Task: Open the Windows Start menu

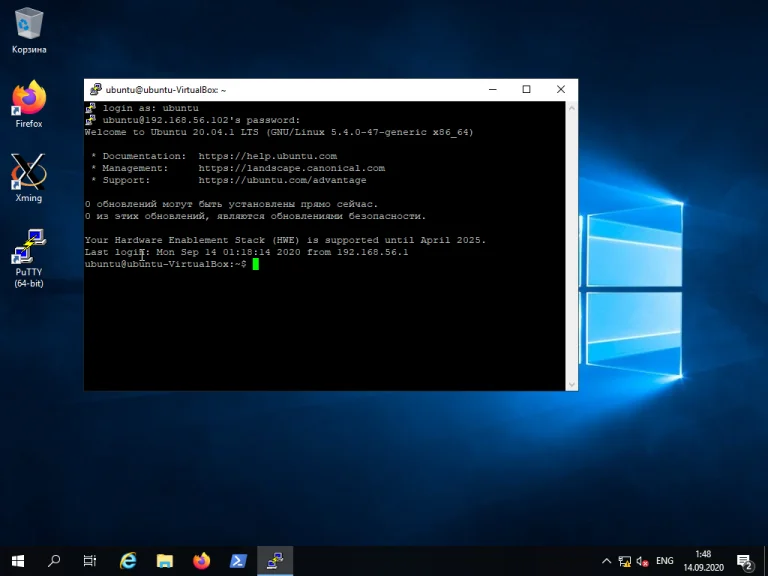Action: coord(18,561)
